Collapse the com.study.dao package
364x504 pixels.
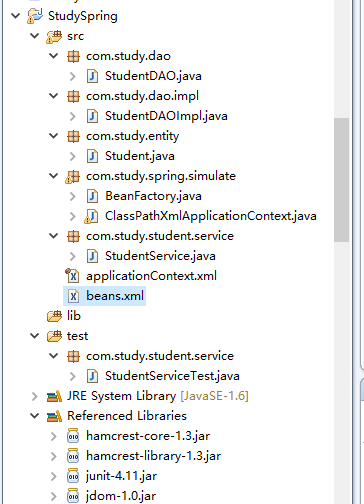pos(54,56)
